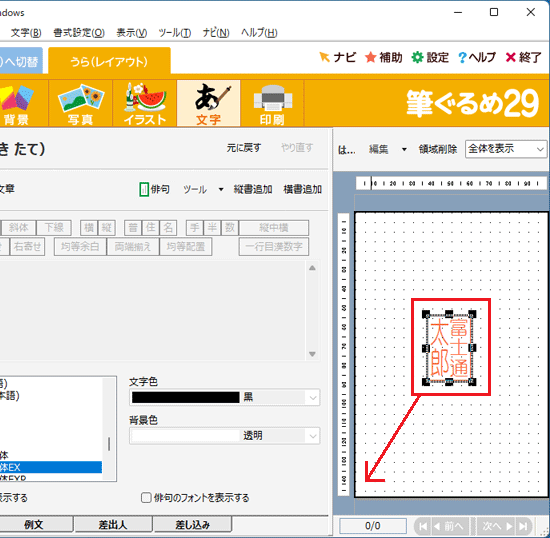
Task: Toggle the 半 half-width button
Action: click(x=212, y=228)
